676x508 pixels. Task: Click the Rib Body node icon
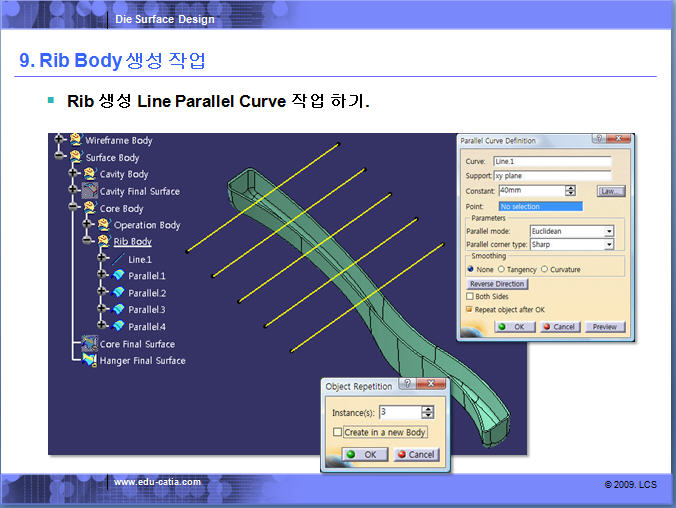104,242
